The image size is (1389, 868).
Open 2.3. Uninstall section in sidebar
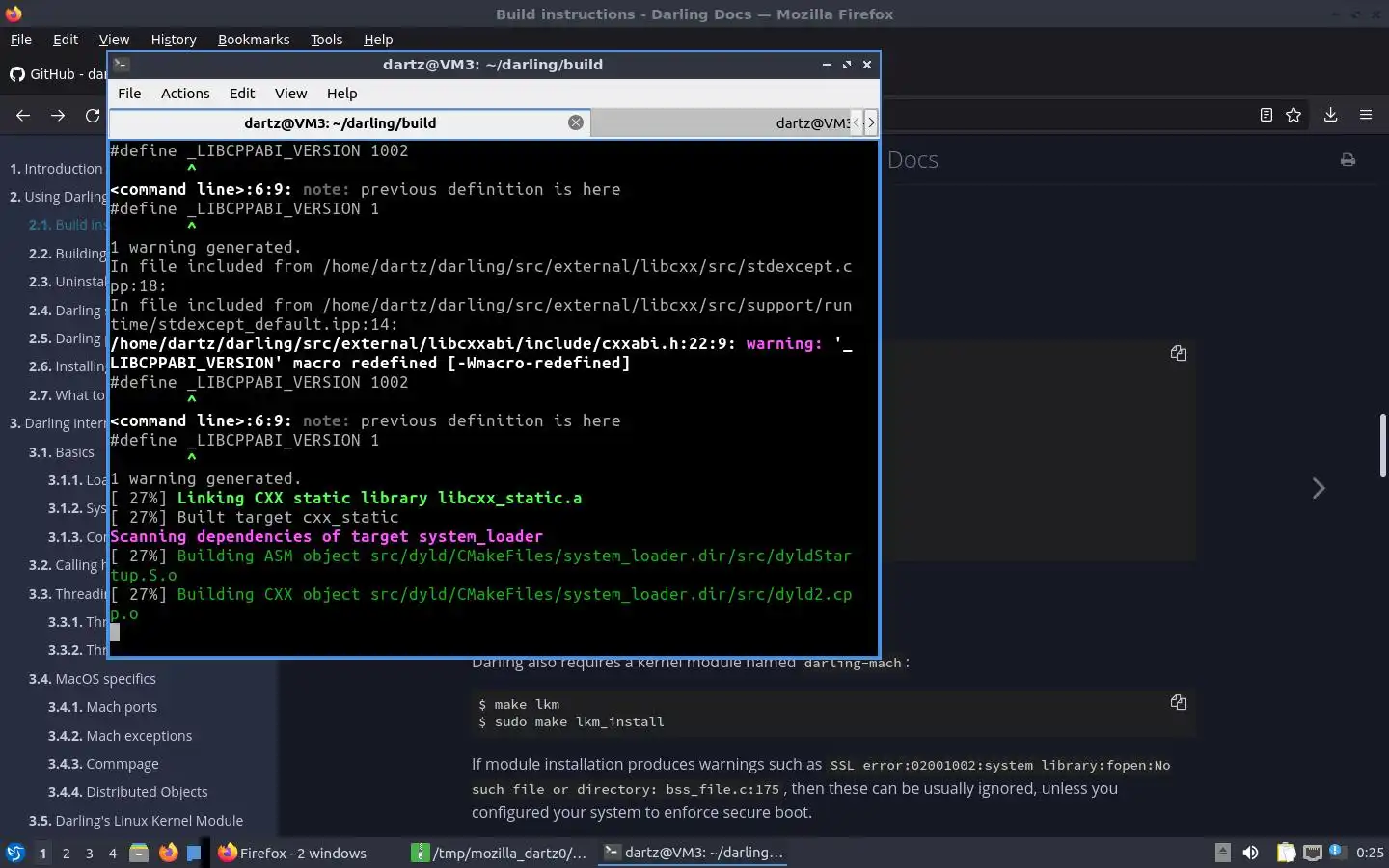click(68, 282)
